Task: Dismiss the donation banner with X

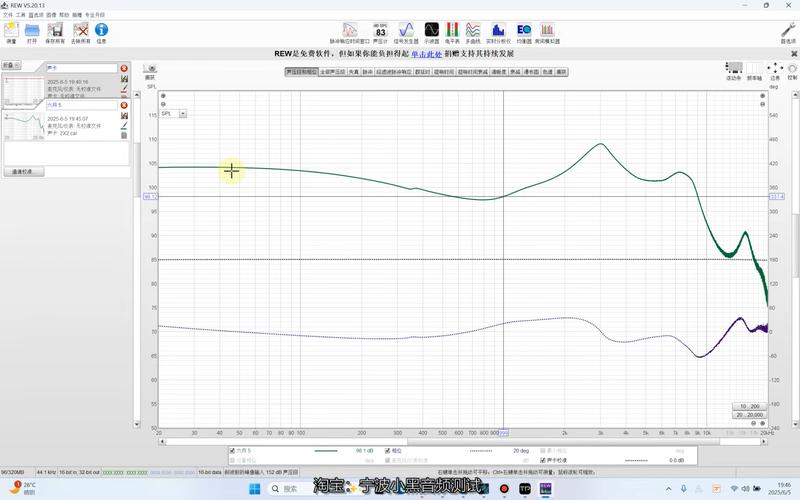Action: (x=794, y=54)
